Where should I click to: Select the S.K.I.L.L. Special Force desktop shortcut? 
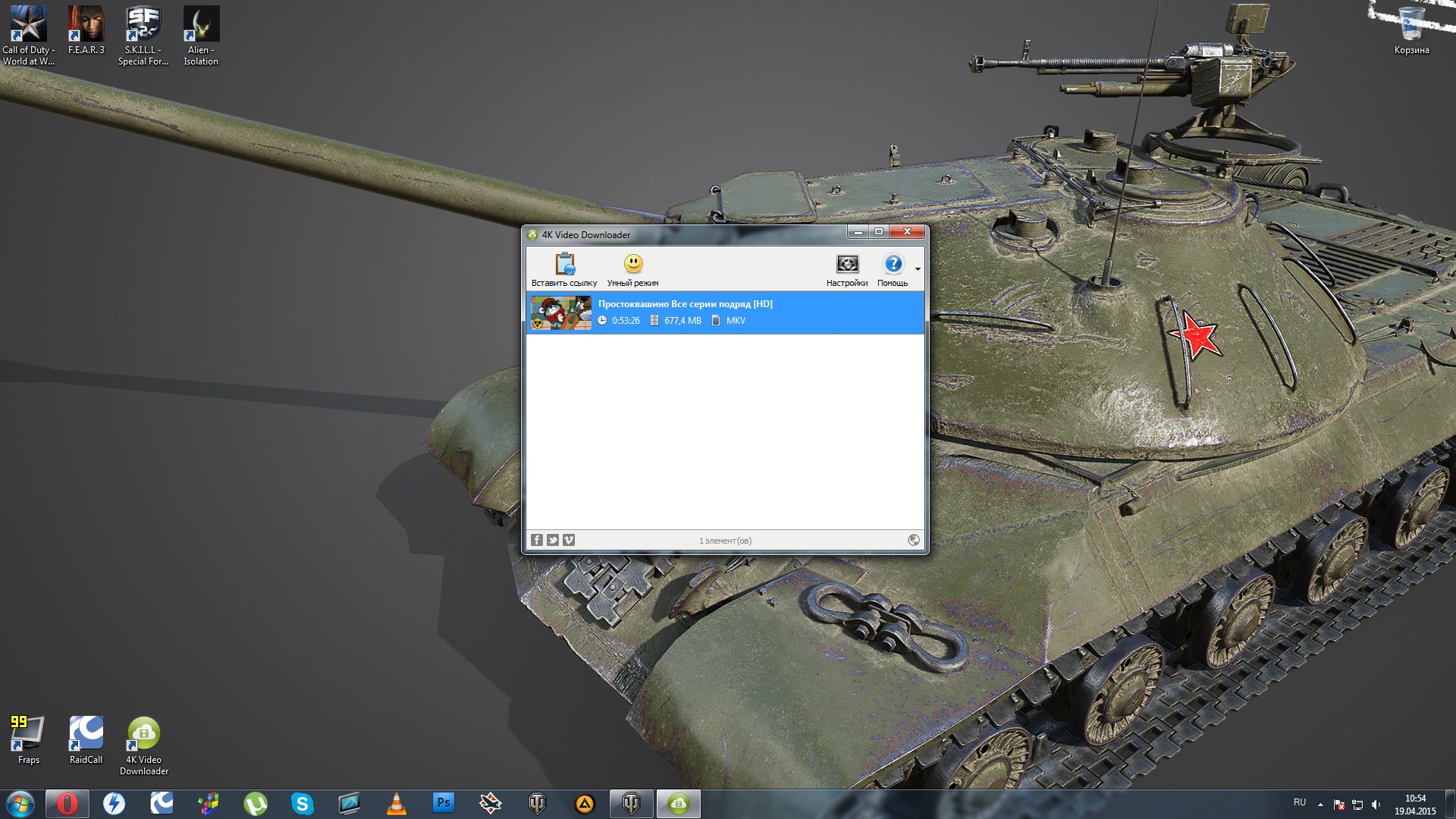coord(143,36)
